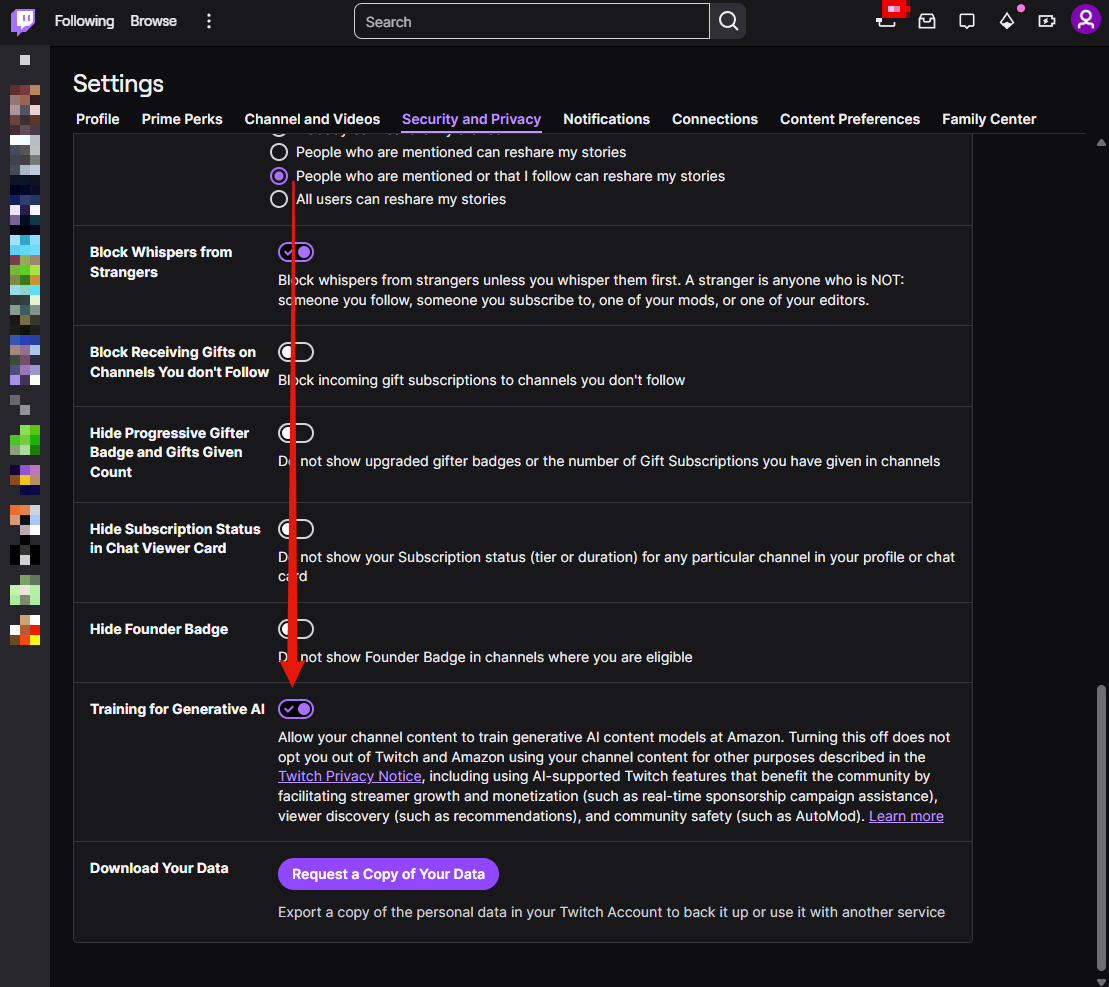Click the magnifier search button
Screen dimensions: 1109x987
pyautogui.click(x=728, y=21)
